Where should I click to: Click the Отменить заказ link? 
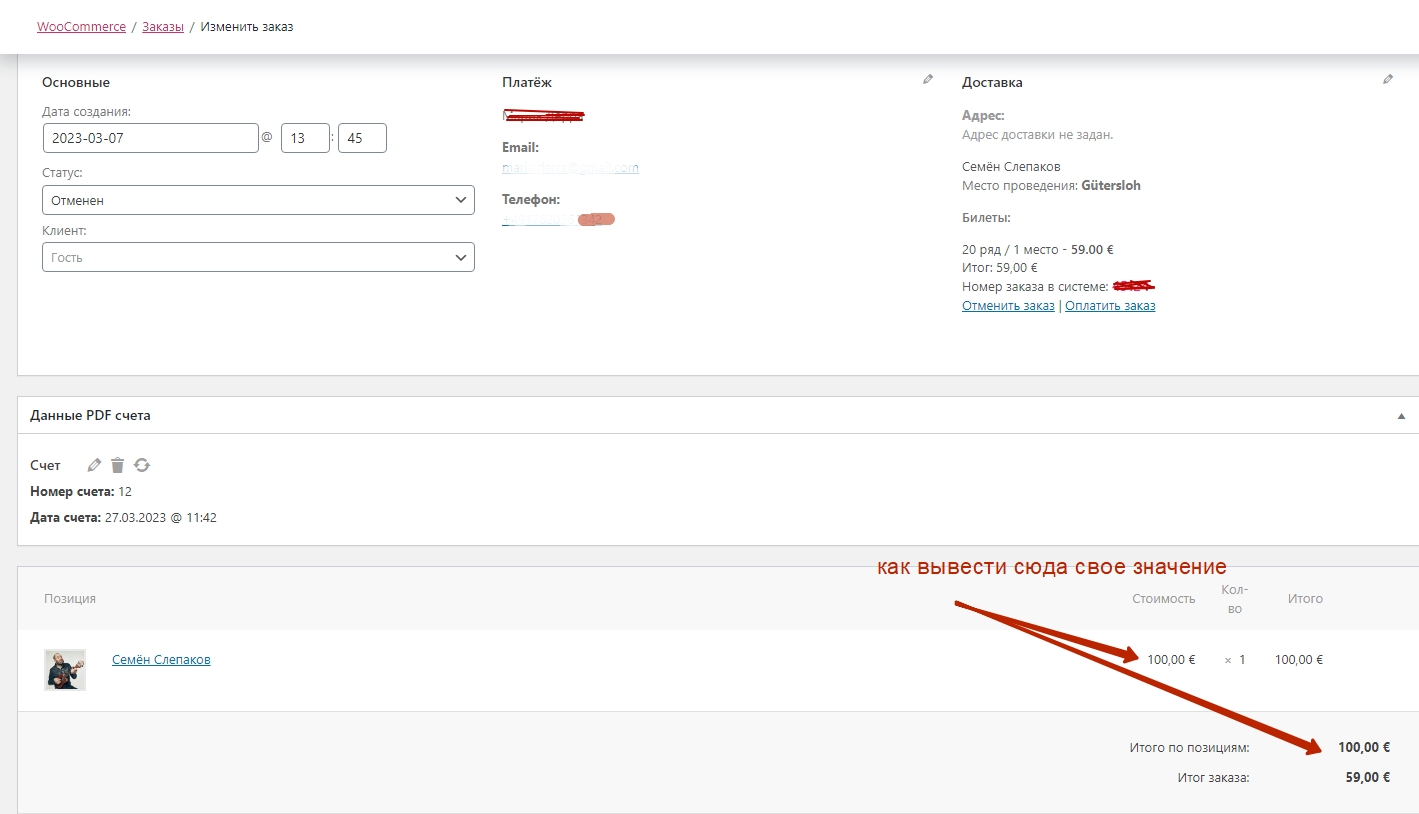tap(1008, 306)
